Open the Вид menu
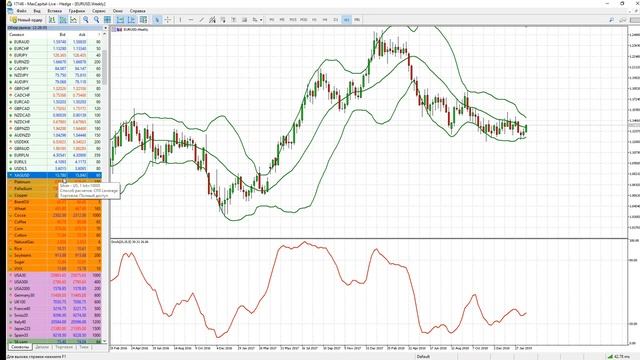640x360 pixels. click(37, 11)
